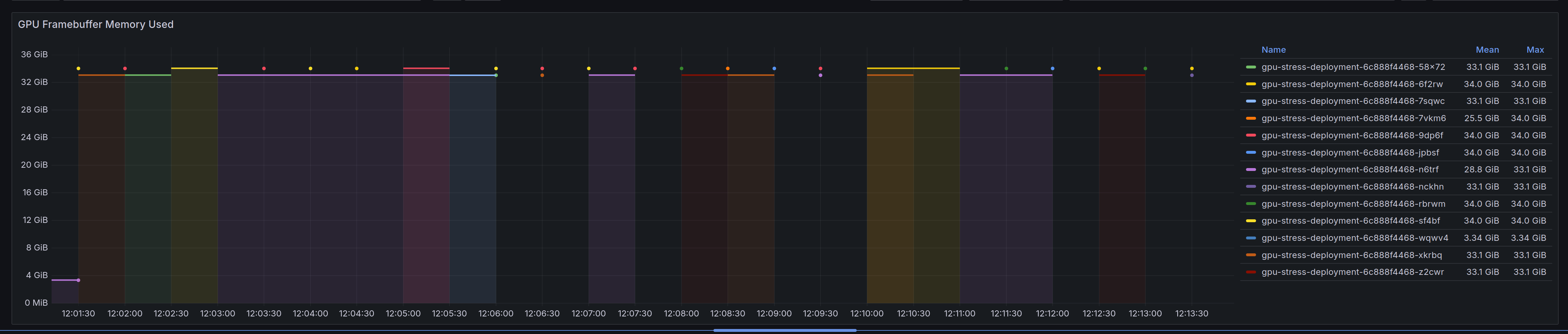Click the 32 GiB y-axis label
Viewport: 1568px width, 334px height.
point(34,82)
